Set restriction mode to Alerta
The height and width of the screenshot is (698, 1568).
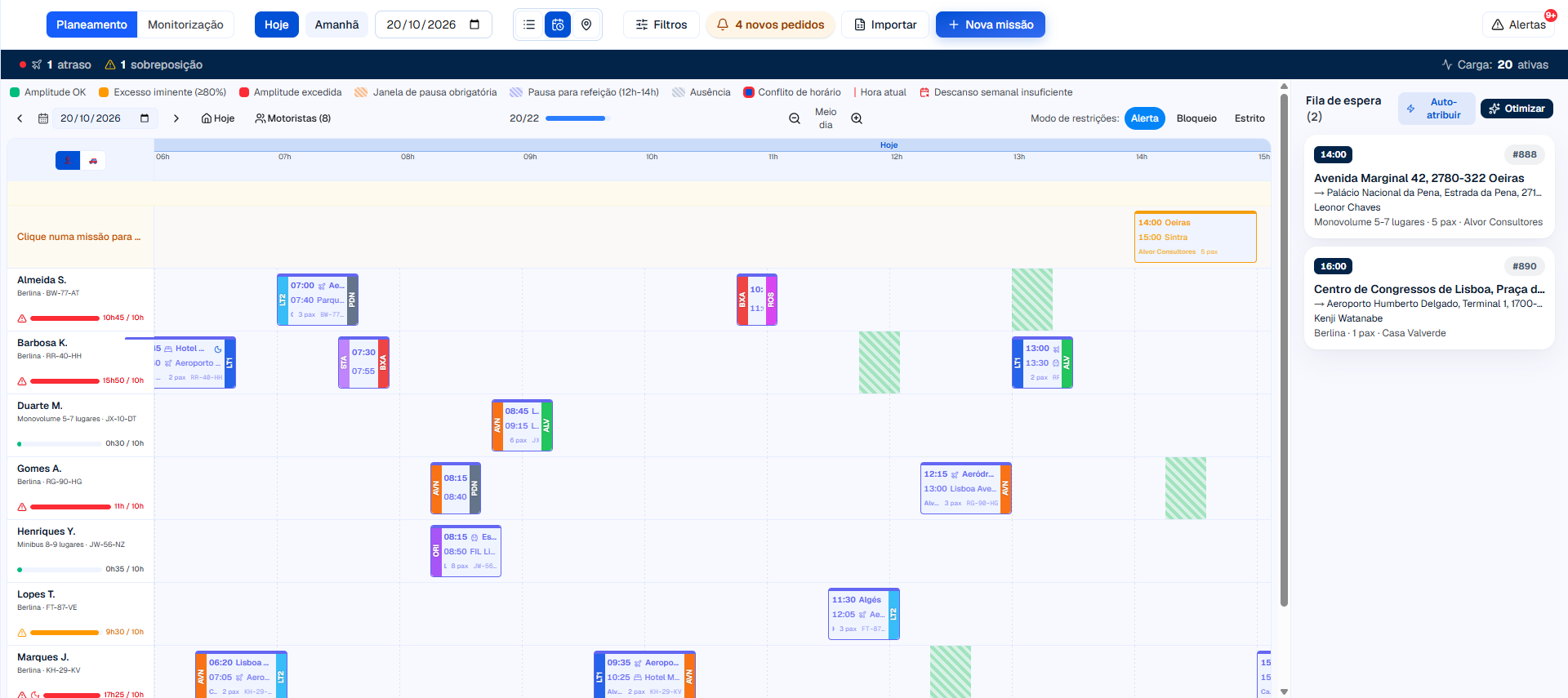[1144, 118]
